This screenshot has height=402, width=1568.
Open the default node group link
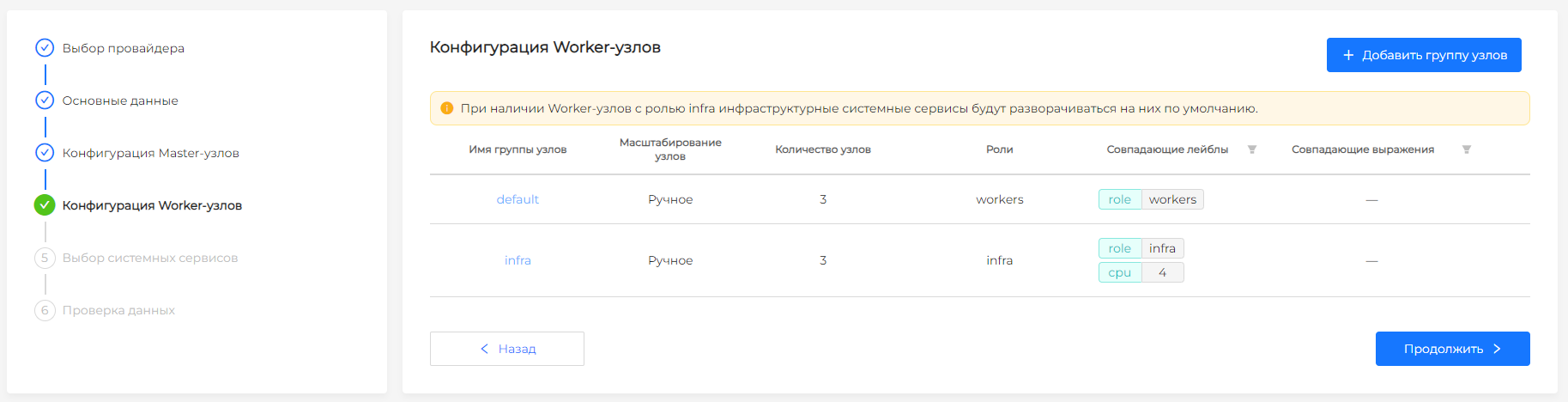[x=518, y=199]
